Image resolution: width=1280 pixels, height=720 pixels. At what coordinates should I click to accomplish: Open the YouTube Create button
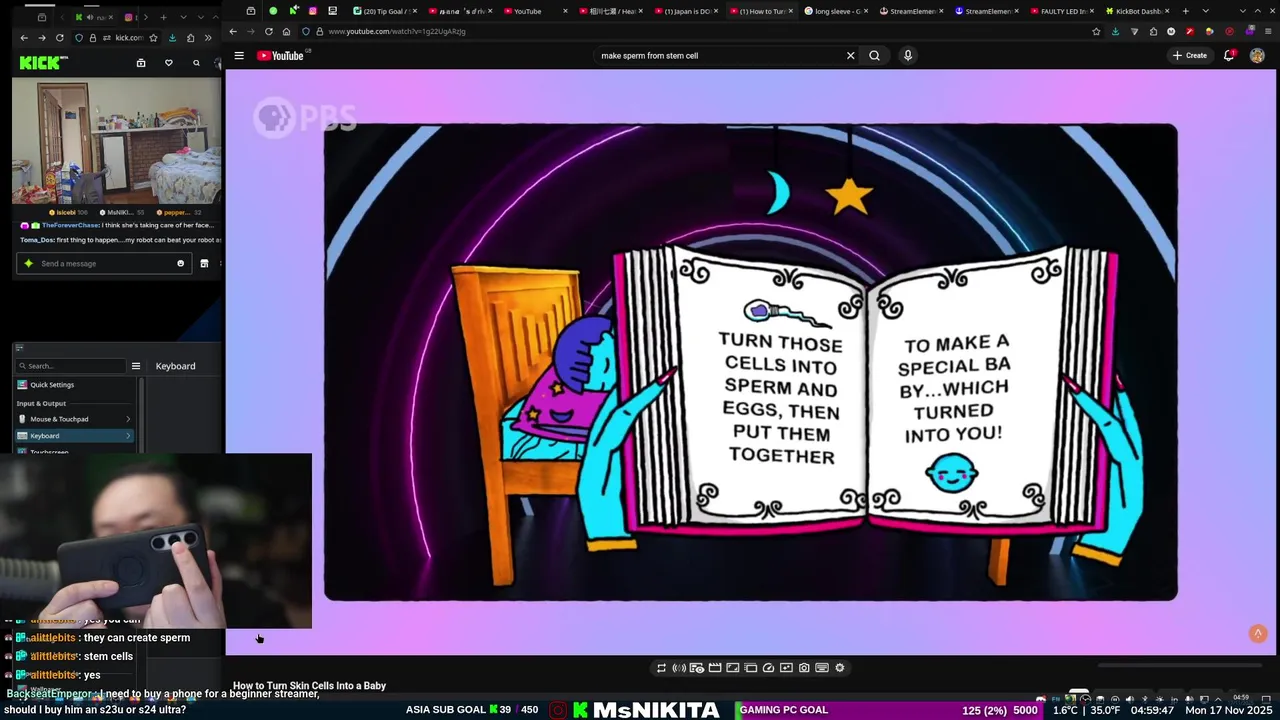(1190, 56)
